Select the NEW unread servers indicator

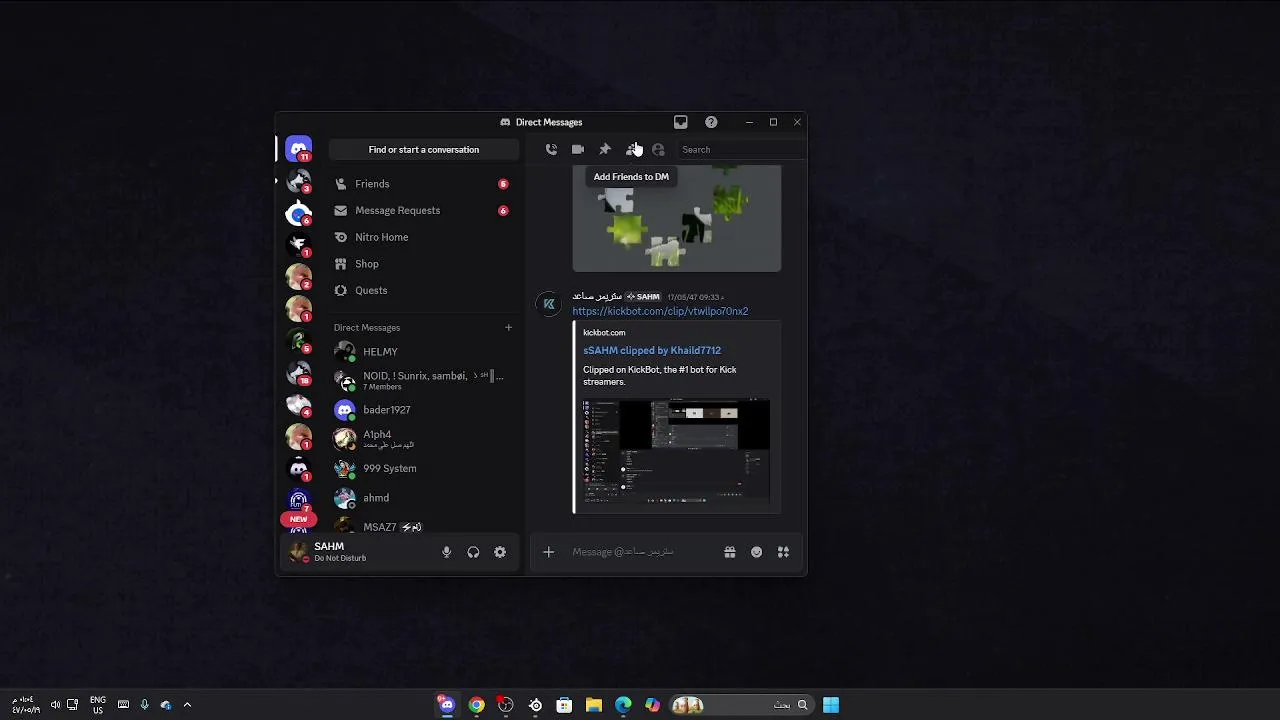pyautogui.click(x=298, y=519)
